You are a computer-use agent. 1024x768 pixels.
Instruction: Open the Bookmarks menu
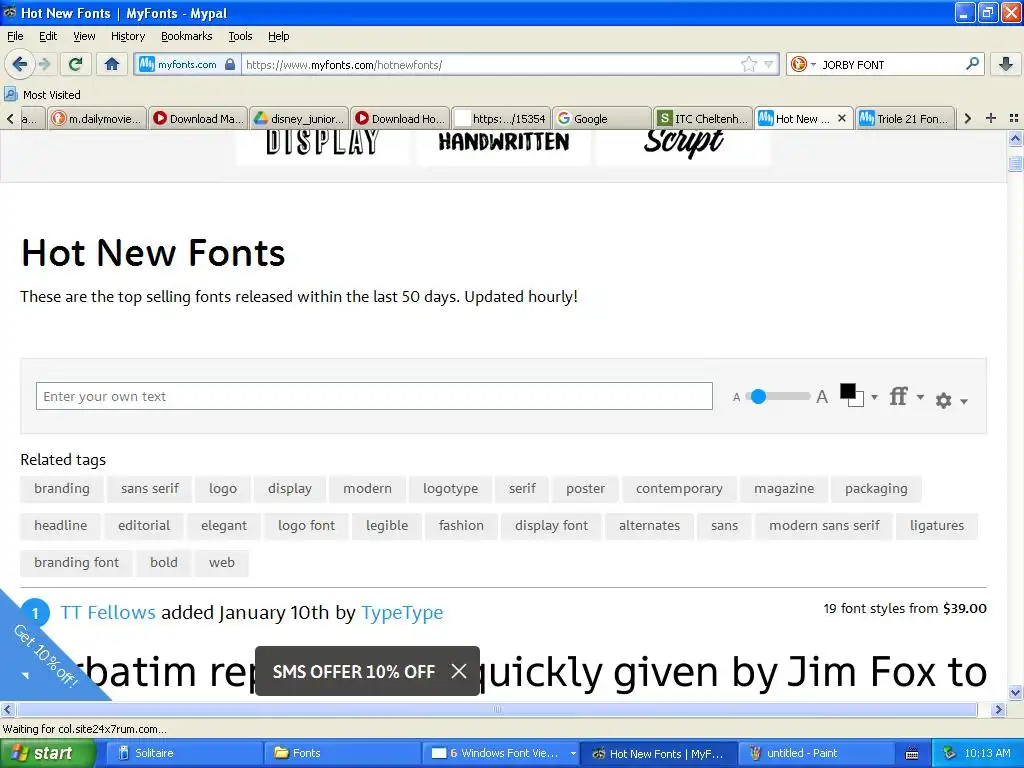click(186, 36)
